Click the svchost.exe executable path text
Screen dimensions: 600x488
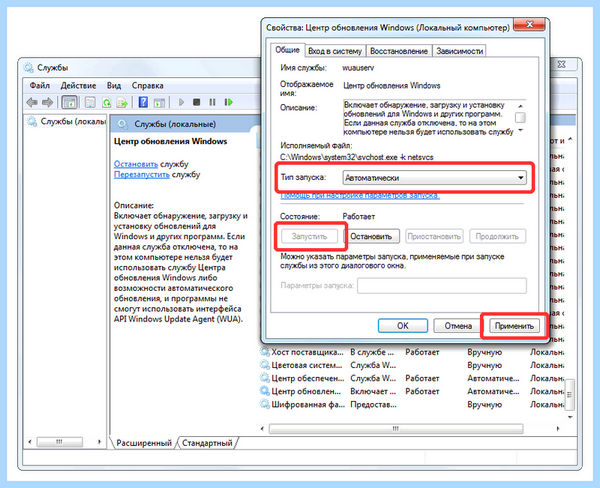(357, 157)
